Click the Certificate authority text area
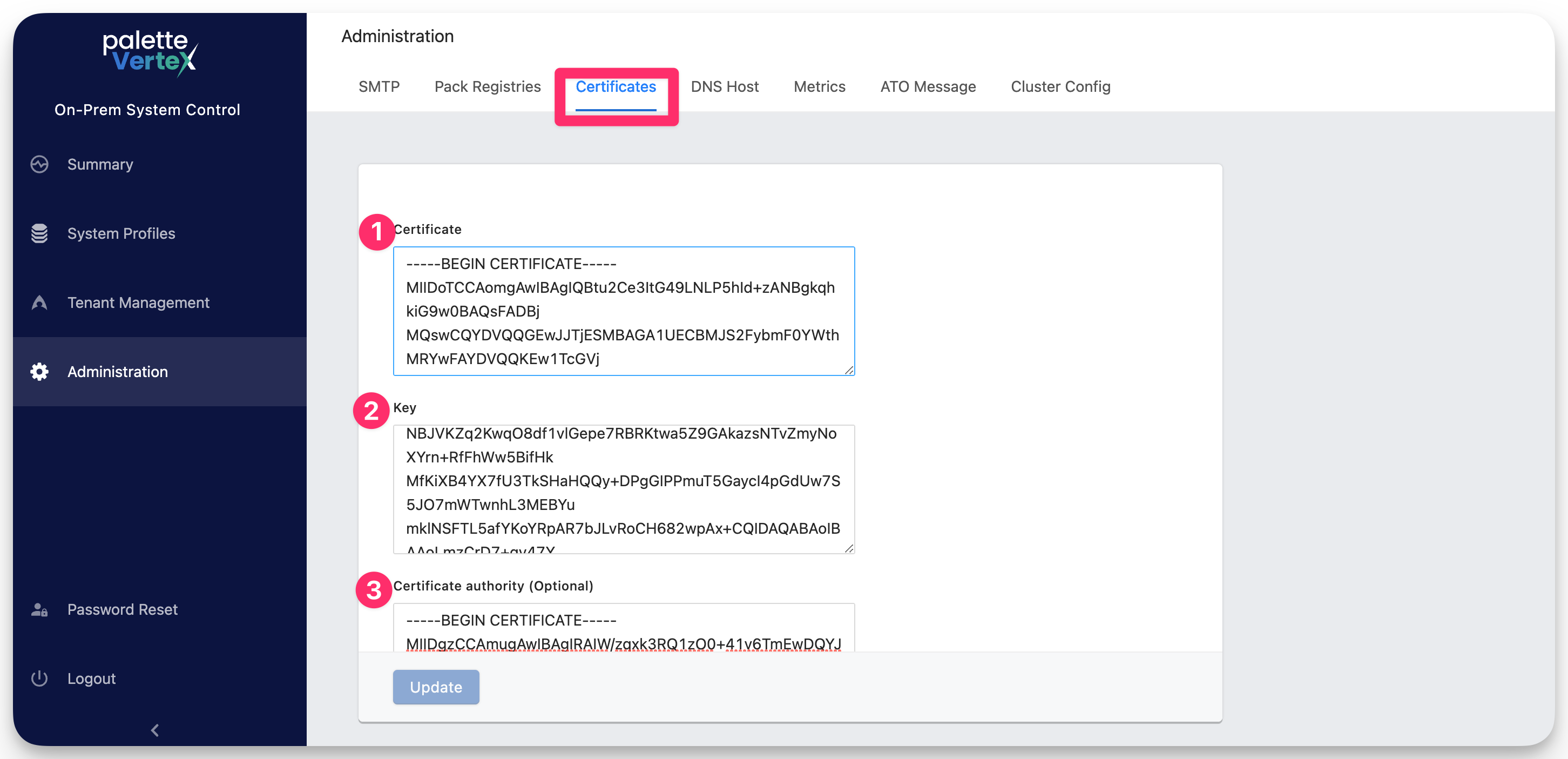The image size is (1568, 759). pyautogui.click(x=624, y=627)
